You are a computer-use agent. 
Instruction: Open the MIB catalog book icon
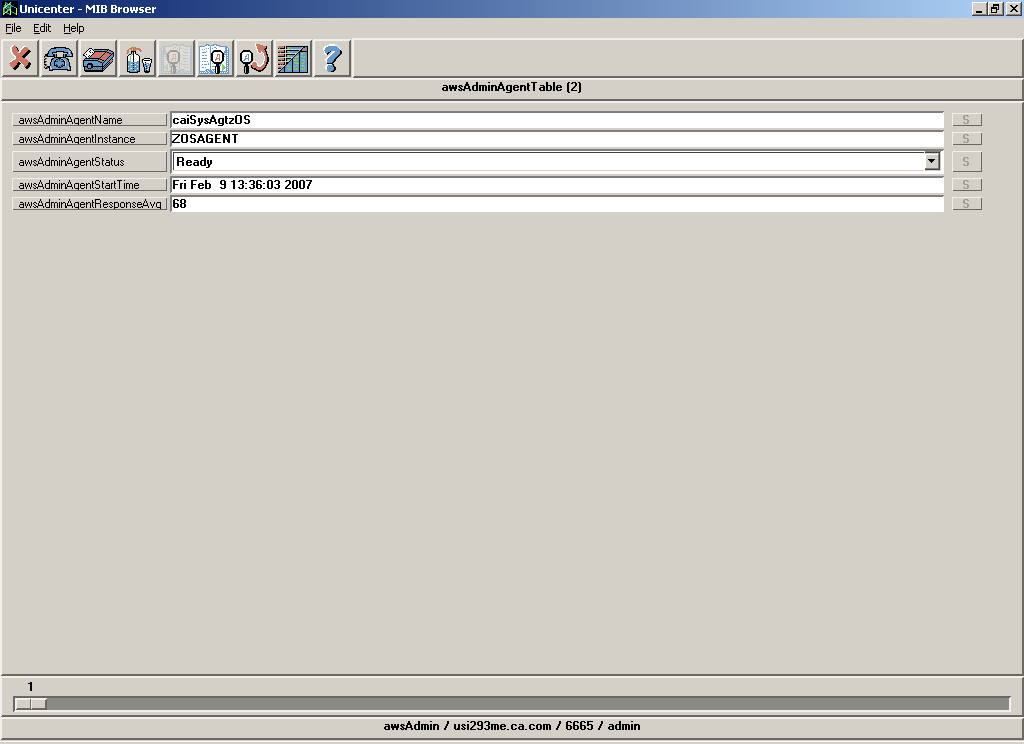(x=96, y=58)
